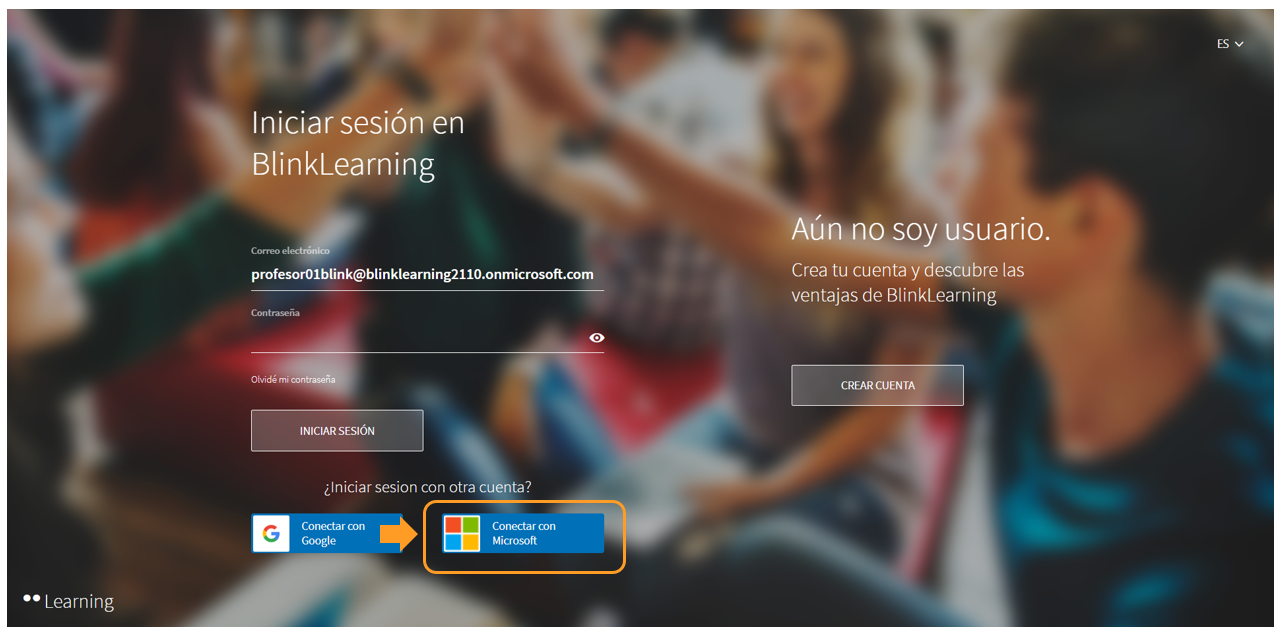Click the "¿Iniciar sesion con otra cuenta?" text
Viewport: 1282px width, 636px height.
coord(427,488)
